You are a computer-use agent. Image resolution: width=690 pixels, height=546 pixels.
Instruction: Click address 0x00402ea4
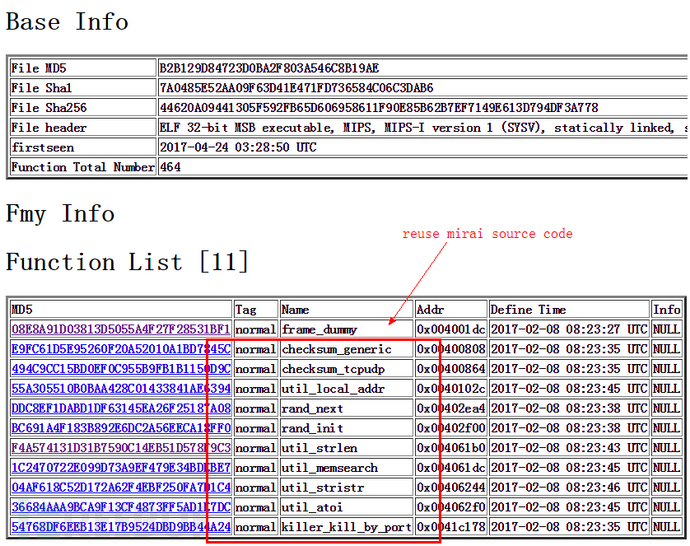coord(451,408)
